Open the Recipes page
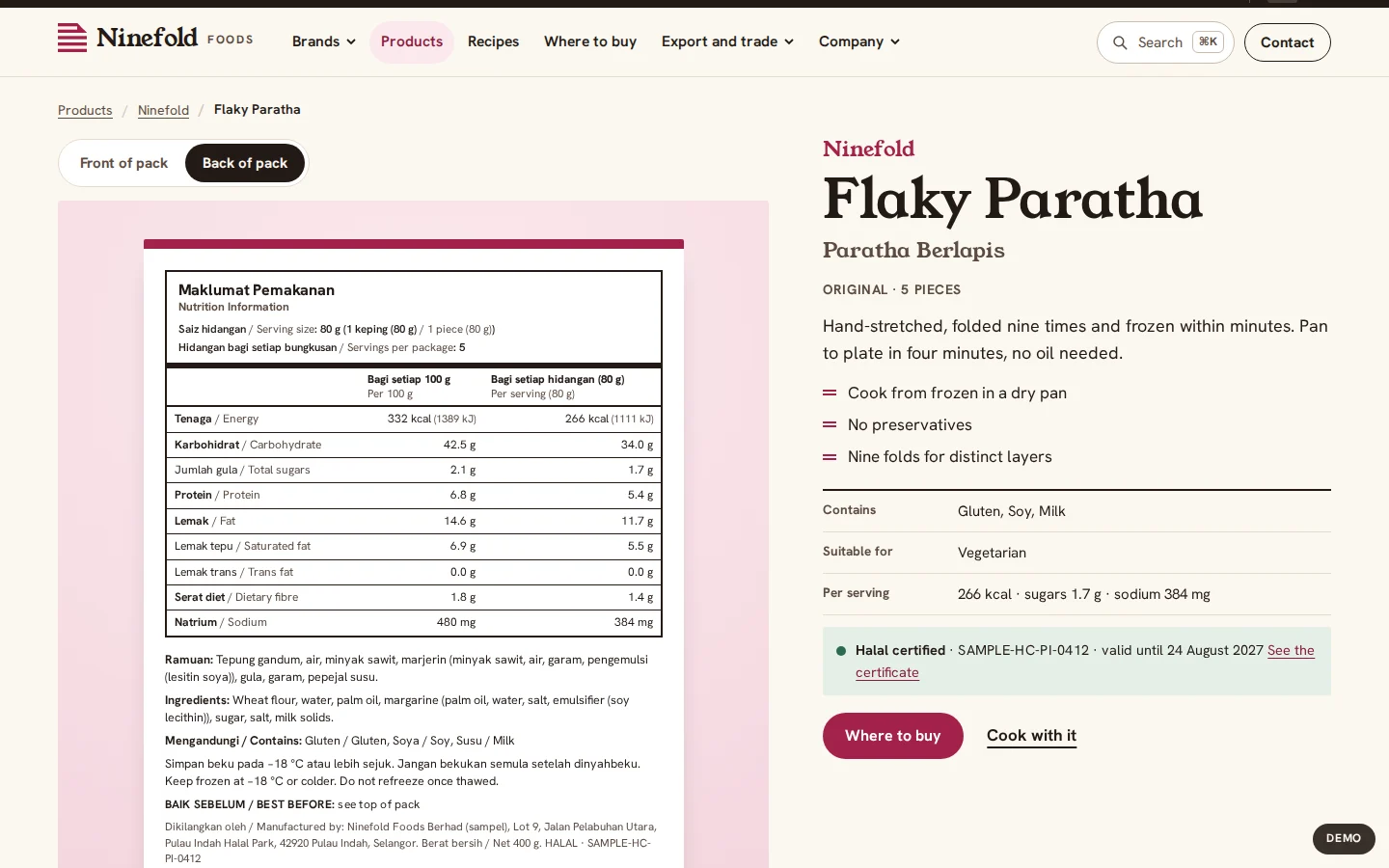 pyautogui.click(x=493, y=41)
